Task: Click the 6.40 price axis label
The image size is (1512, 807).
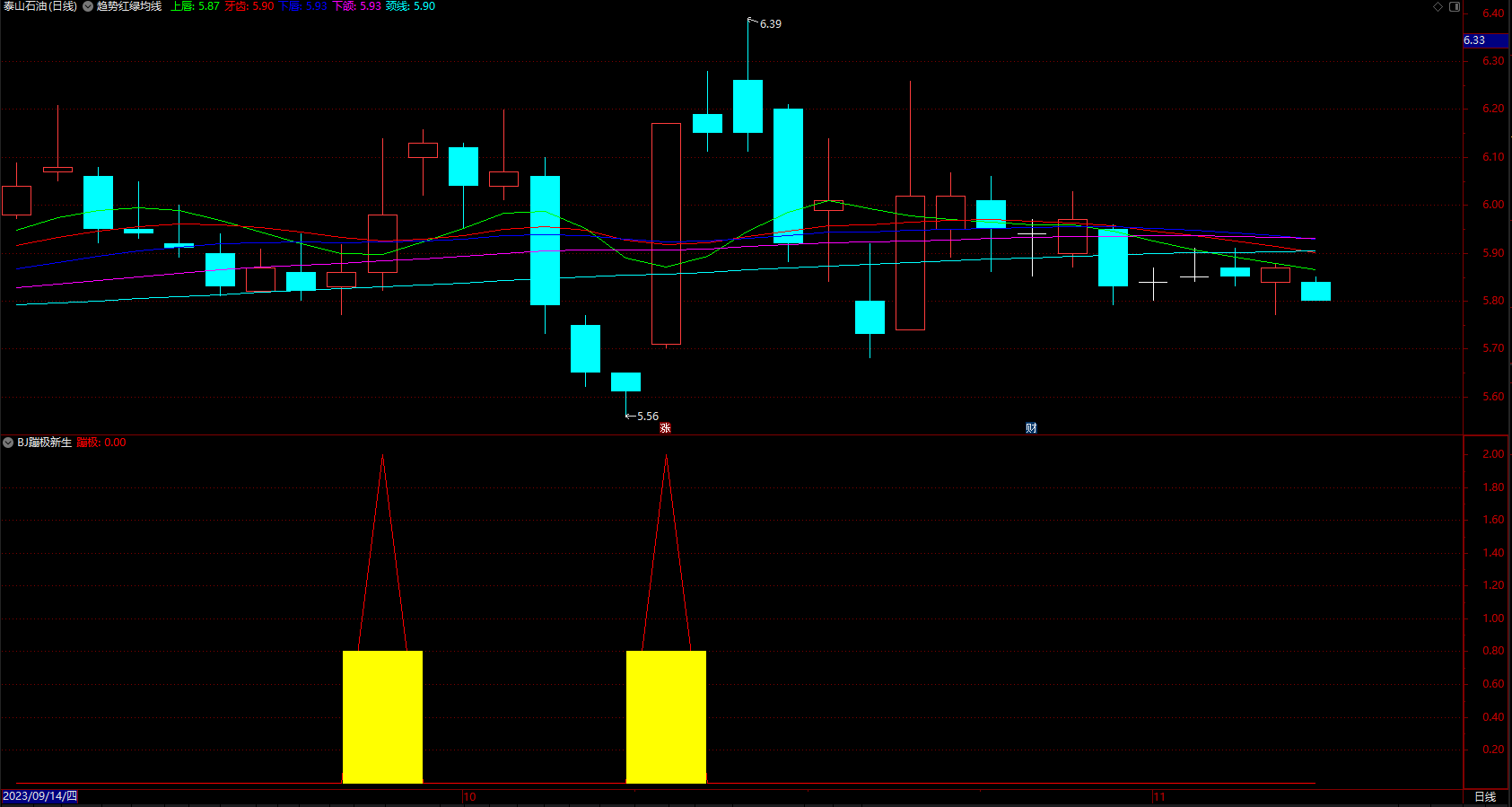Action: (x=1493, y=13)
